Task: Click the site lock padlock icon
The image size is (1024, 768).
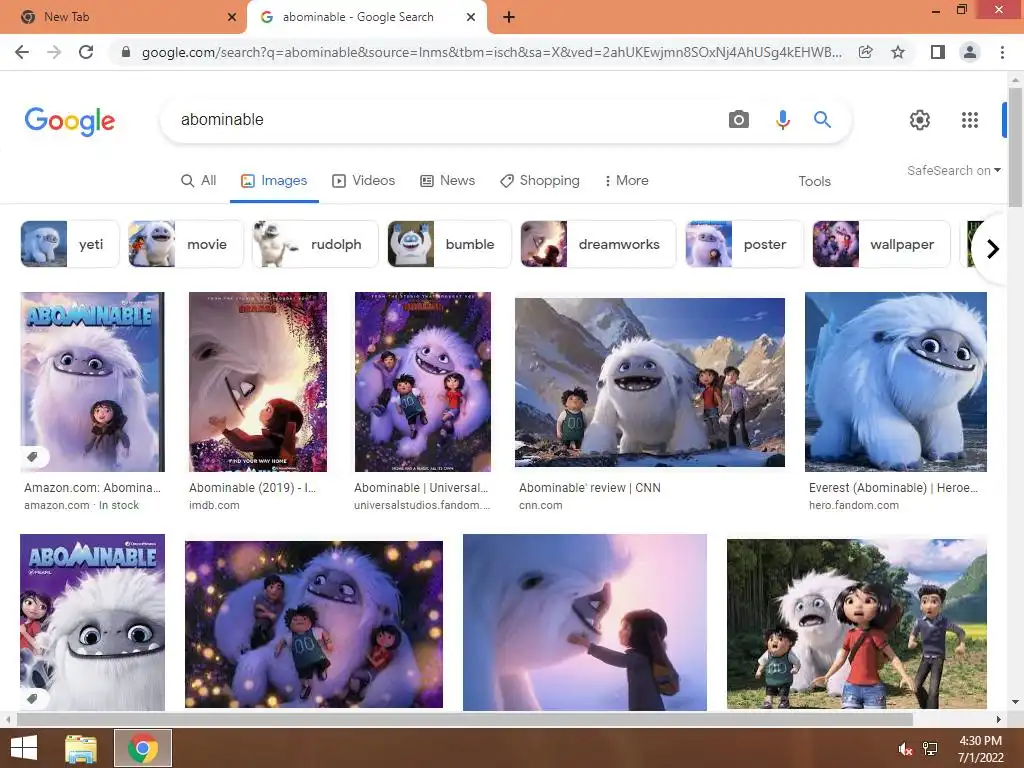Action: pos(126,52)
